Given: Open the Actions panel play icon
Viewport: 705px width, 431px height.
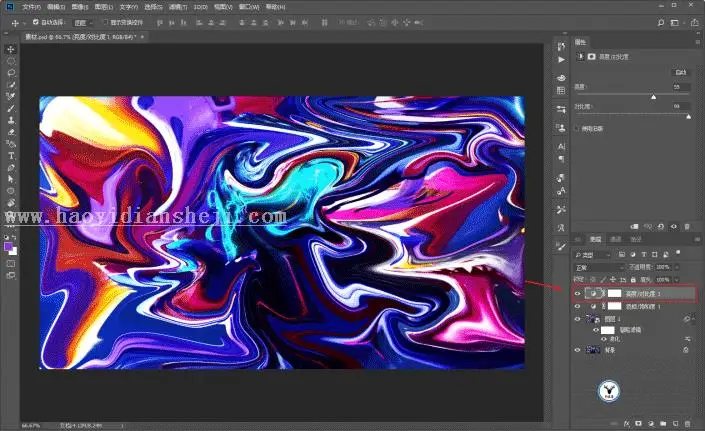Looking at the screenshot, I should tap(561, 59).
